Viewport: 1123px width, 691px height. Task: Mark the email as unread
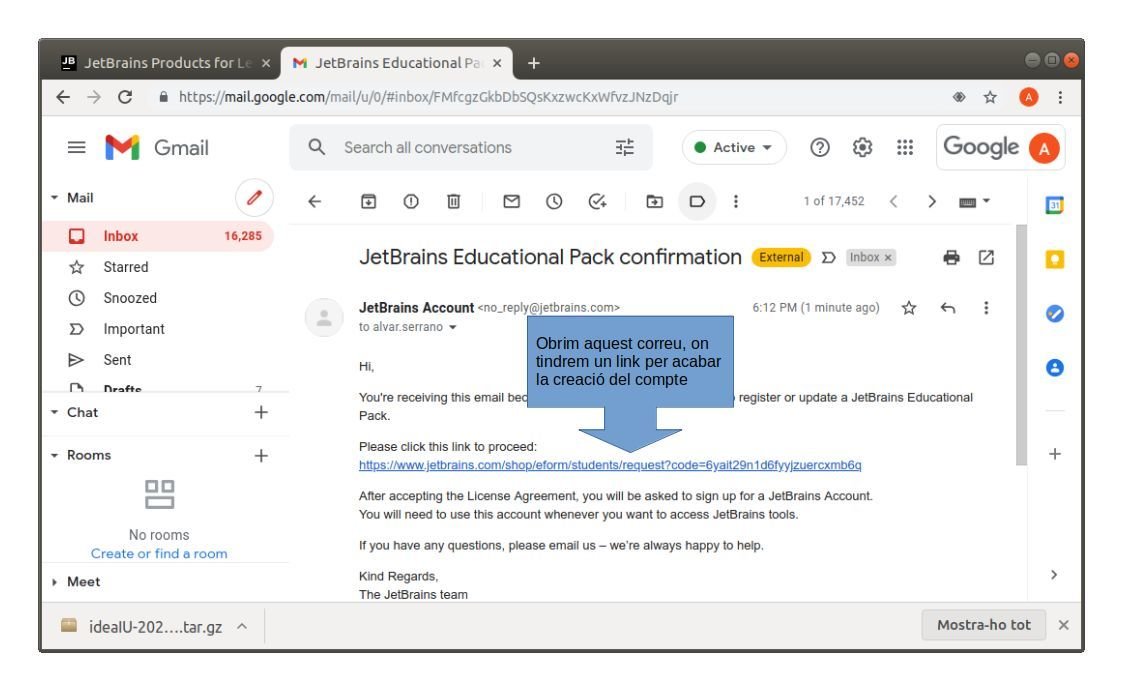point(511,202)
